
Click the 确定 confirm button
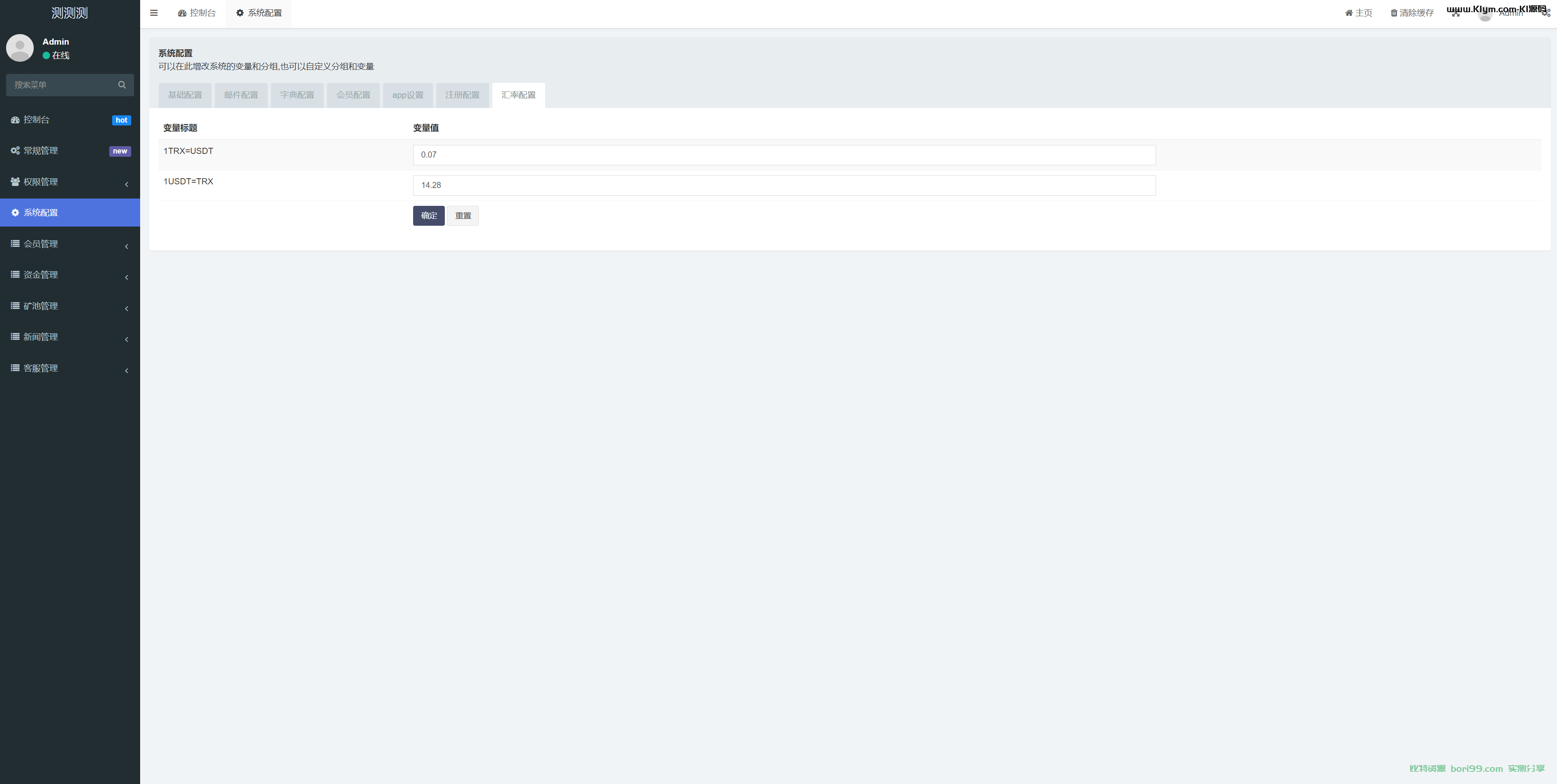(x=429, y=216)
